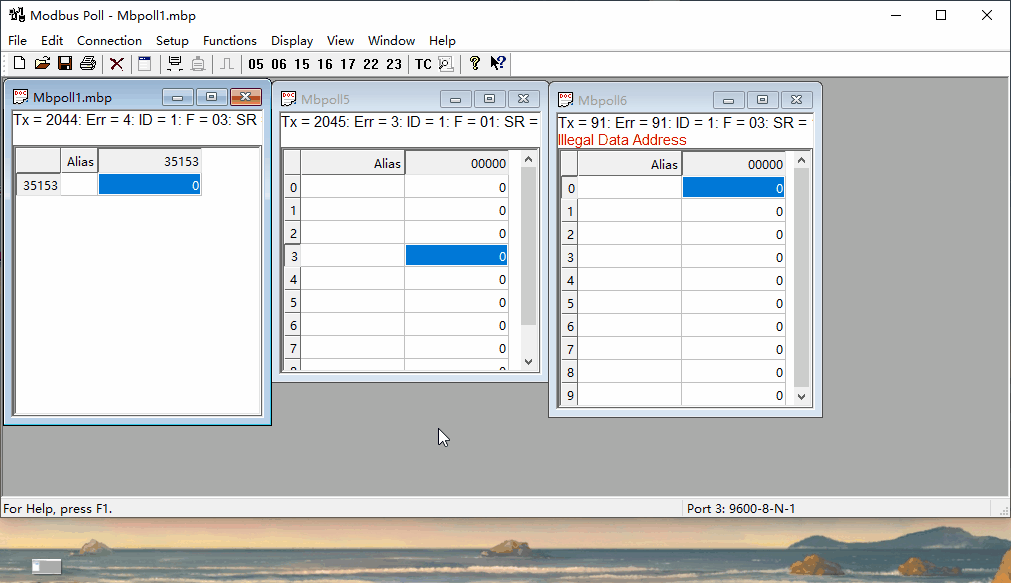Open the read/write definition window icon
Screen dimensions: 1011x583
click(145, 63)
